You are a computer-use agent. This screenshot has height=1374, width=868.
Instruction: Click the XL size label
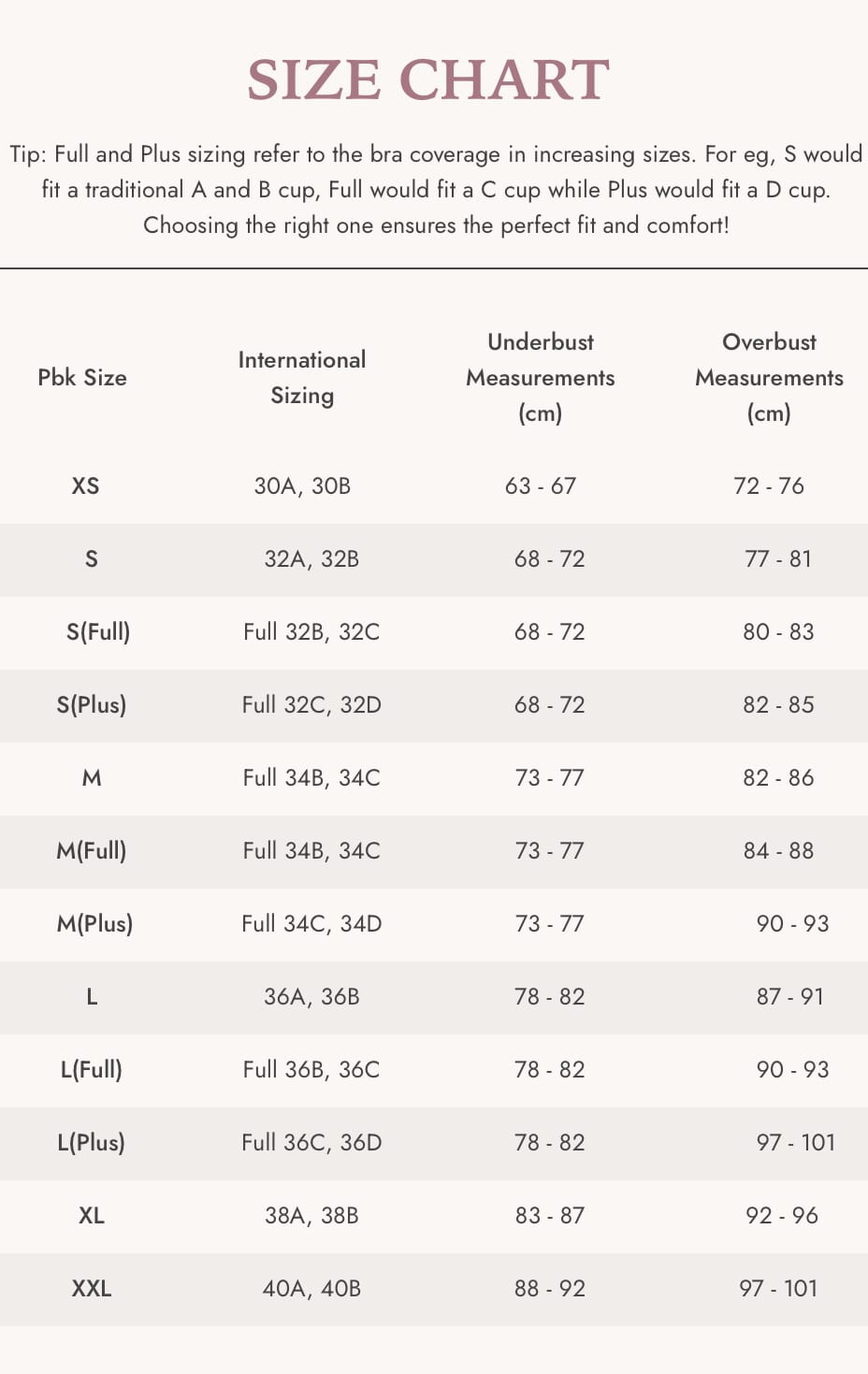tap(92, 1216)
